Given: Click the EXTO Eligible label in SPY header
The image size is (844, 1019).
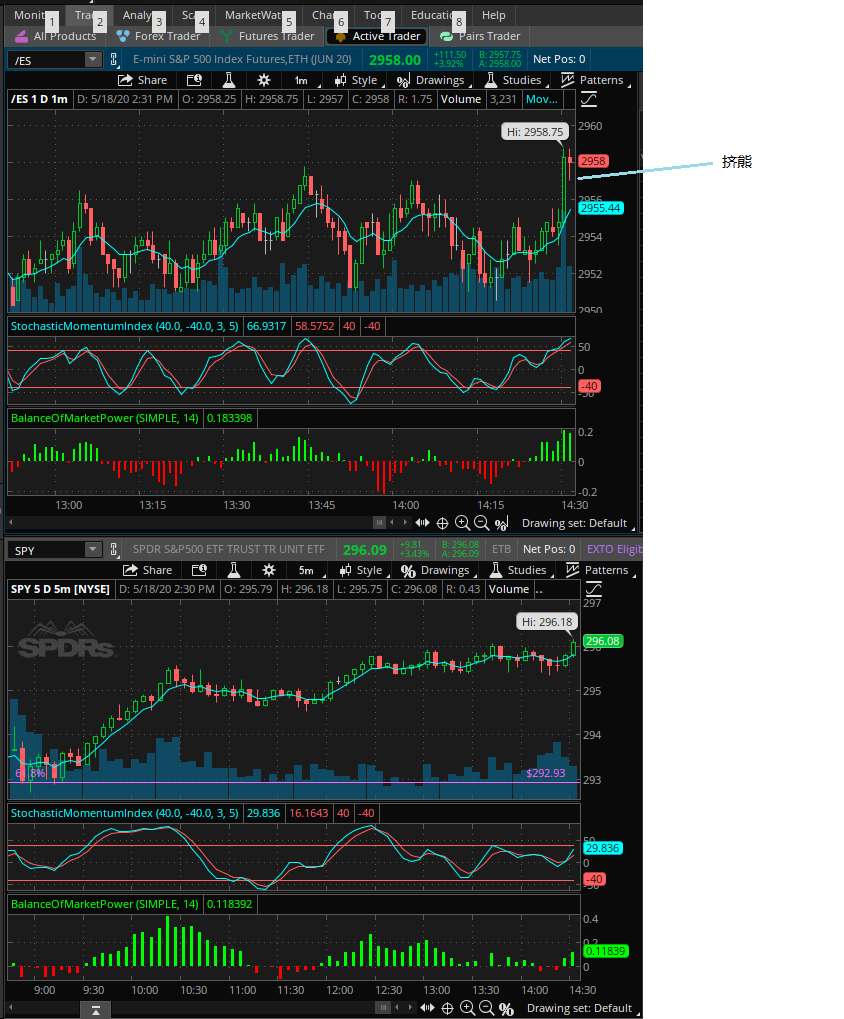Looking at the screenshot, I should (x=614, y=549).
